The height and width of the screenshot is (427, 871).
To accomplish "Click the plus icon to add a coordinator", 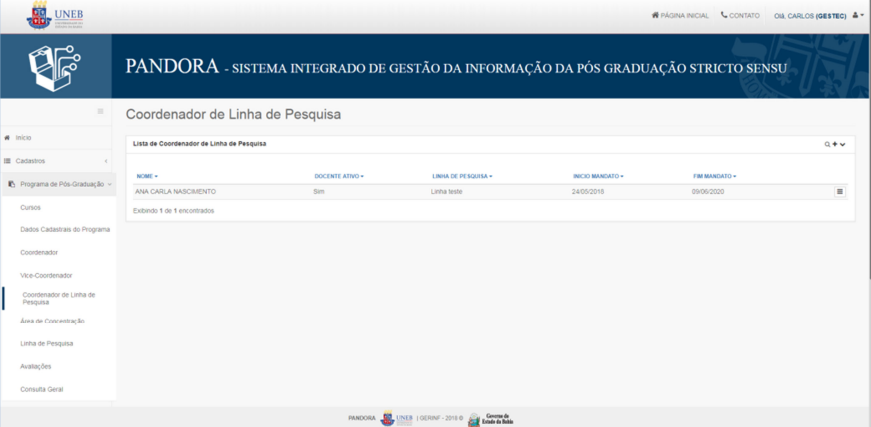I will [834, 144].
